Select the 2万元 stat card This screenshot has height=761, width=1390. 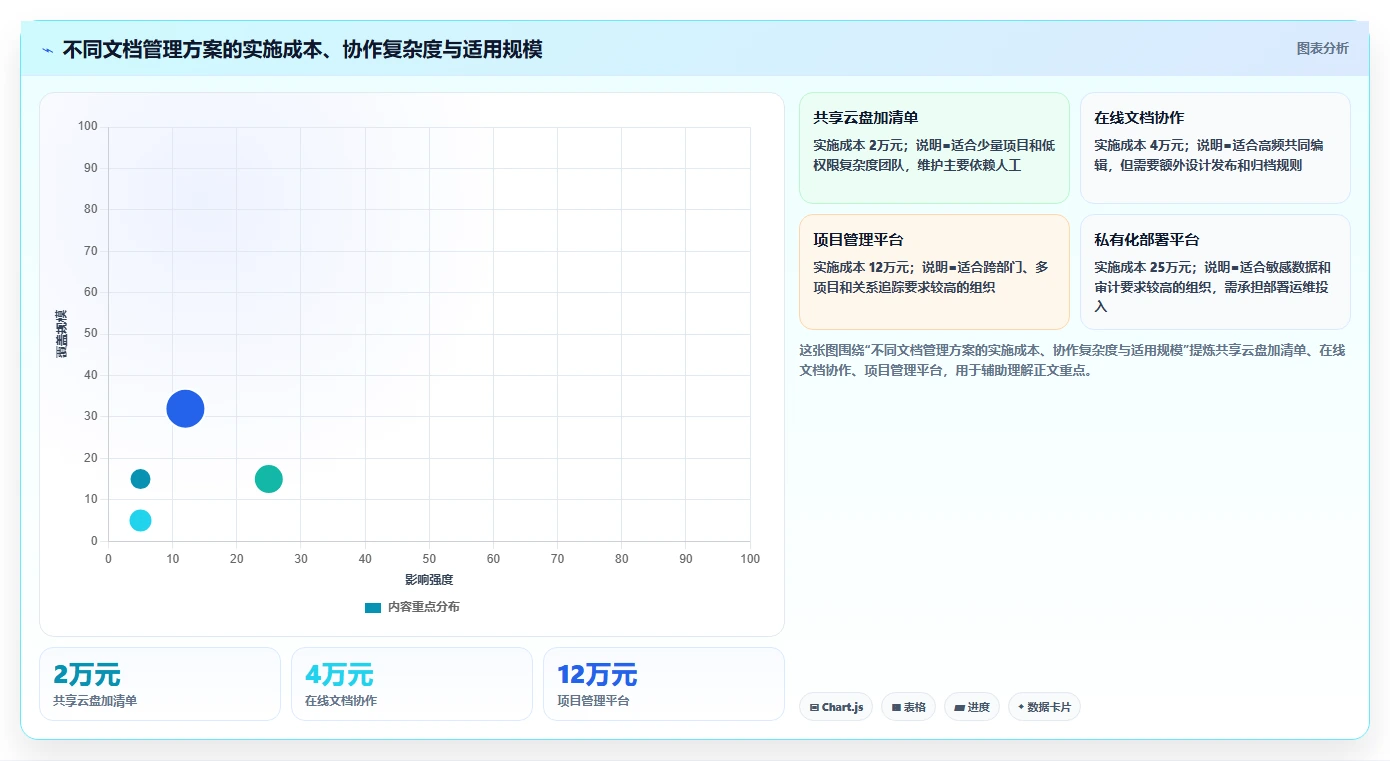tap(160, 684)
